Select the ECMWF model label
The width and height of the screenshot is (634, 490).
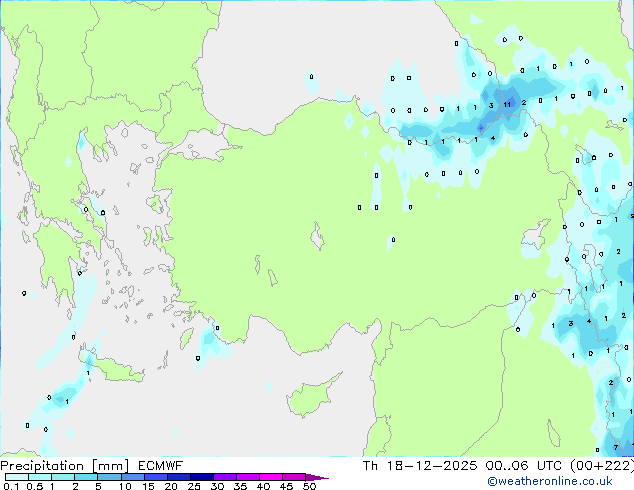coord(161,466)
